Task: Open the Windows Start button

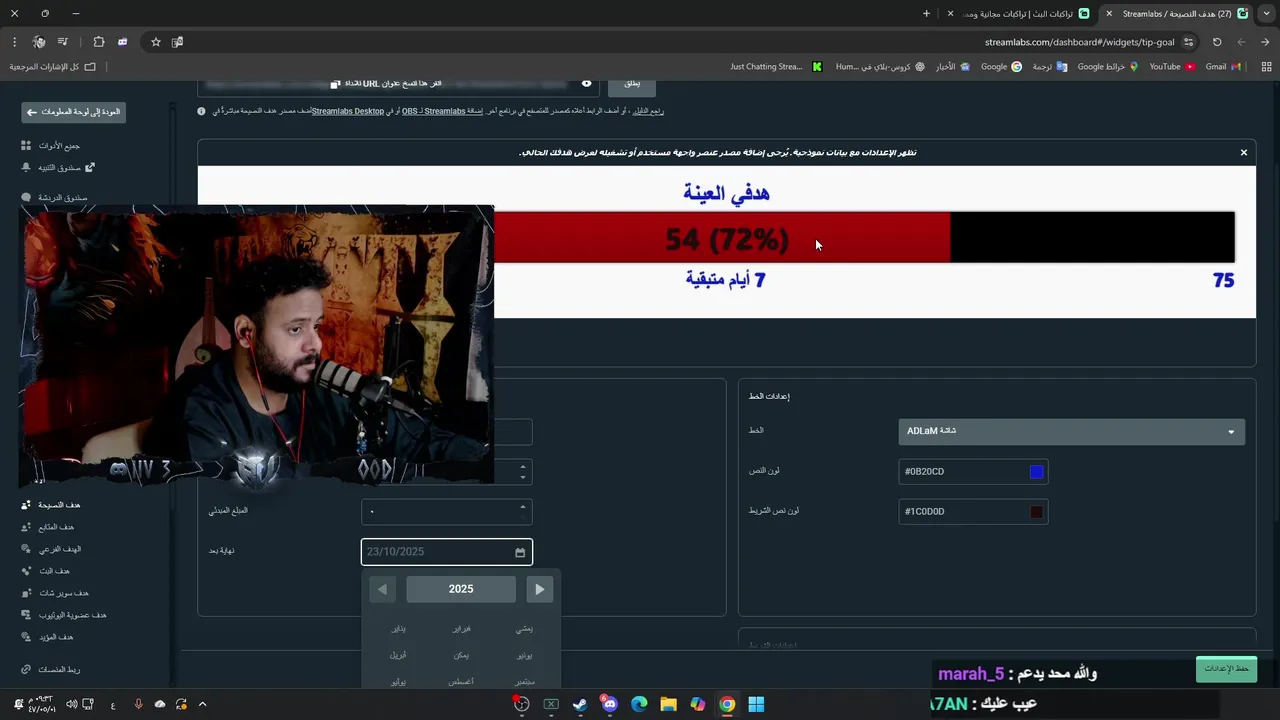Action: tap(756, 704)
